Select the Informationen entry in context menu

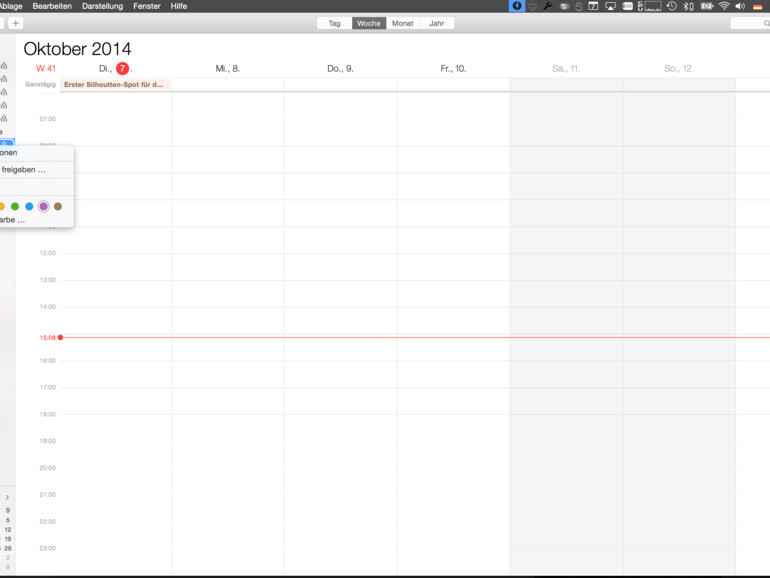(x=37, y=153)
